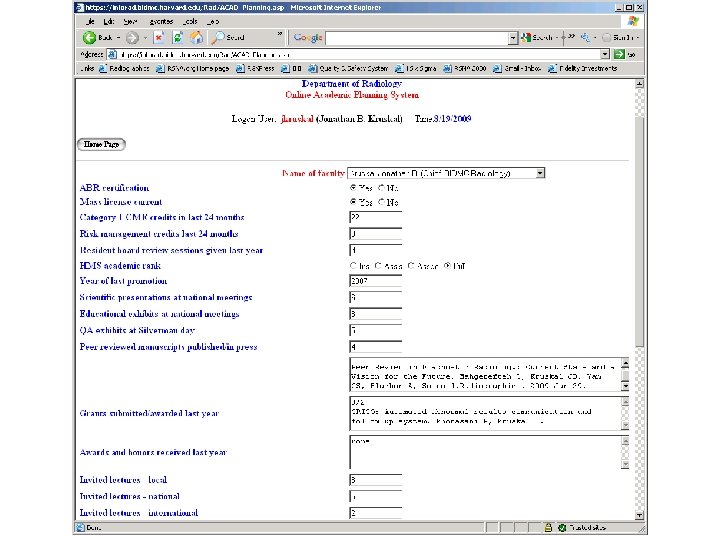Open the RSNA 2000 links bar favorite
This screenshot has width=720, height=540.
tap(465, 68)
